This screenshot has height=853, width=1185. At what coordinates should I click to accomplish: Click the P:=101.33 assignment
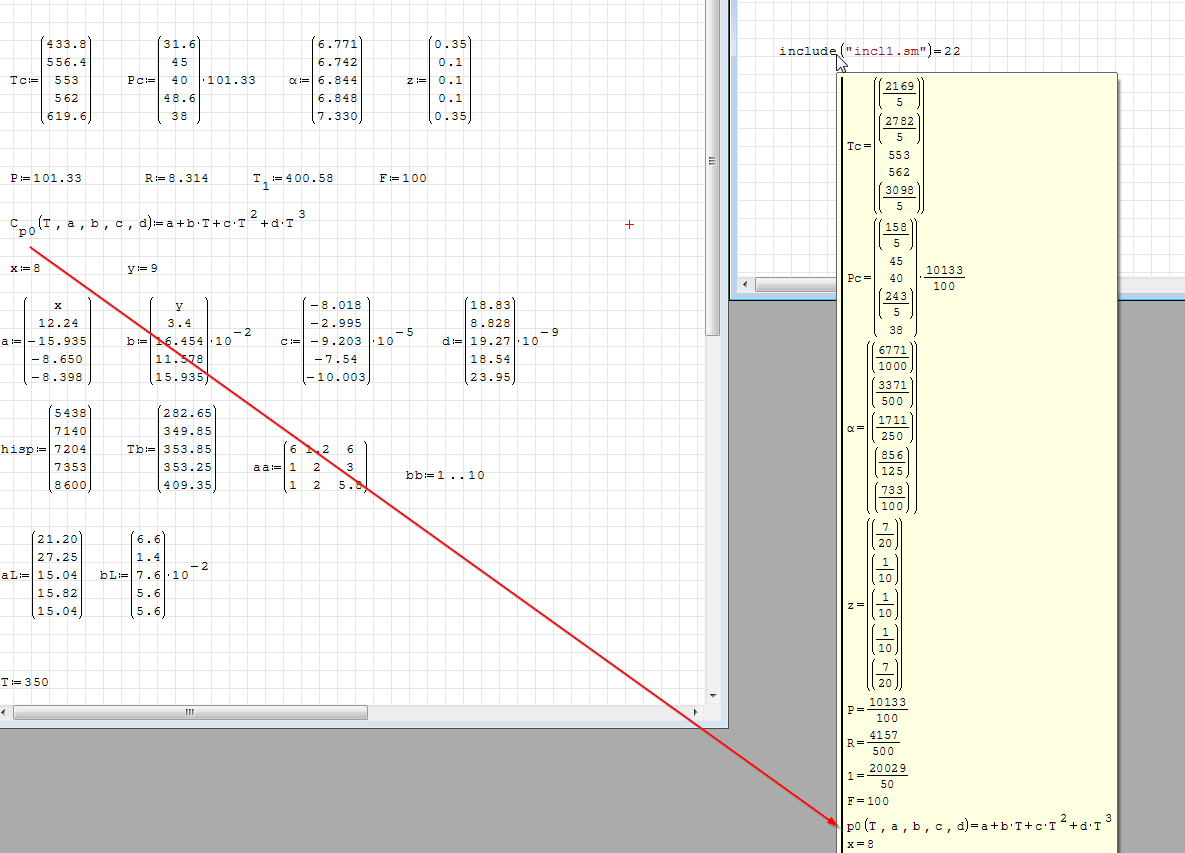point(46,178)
